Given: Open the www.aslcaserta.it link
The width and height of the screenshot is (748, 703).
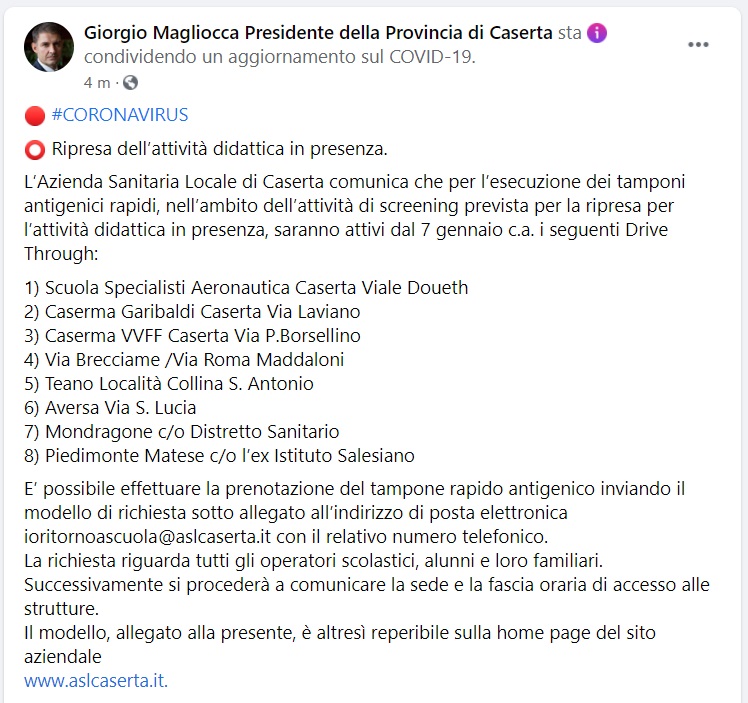Looking at the screenshot, I should (96, 681).
